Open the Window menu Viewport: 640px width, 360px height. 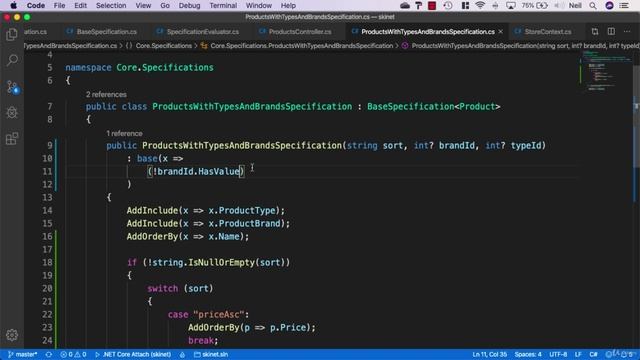click(x=258, y=6)
